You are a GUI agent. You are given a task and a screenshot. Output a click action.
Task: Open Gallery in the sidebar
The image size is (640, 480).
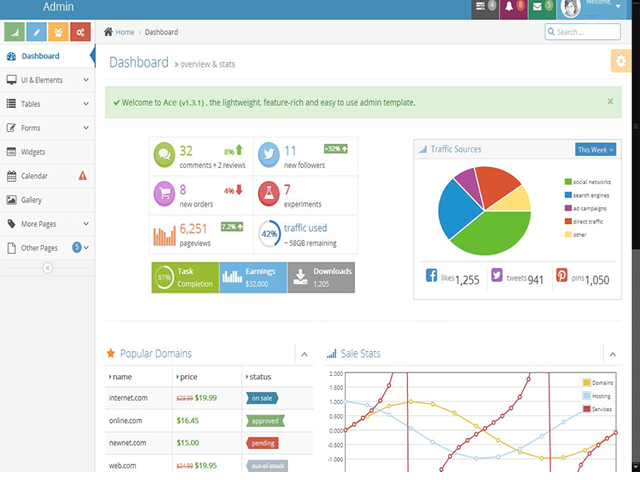click(47, 200)
